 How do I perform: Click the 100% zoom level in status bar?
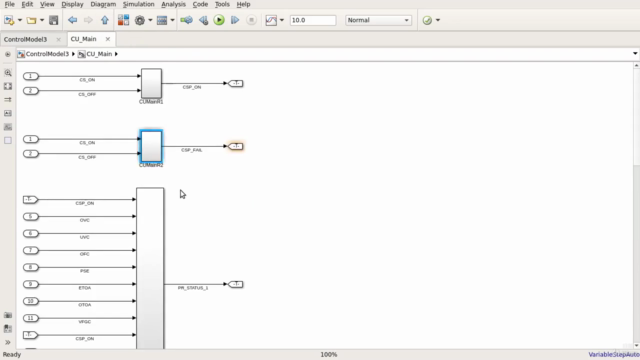pos(329,354)
